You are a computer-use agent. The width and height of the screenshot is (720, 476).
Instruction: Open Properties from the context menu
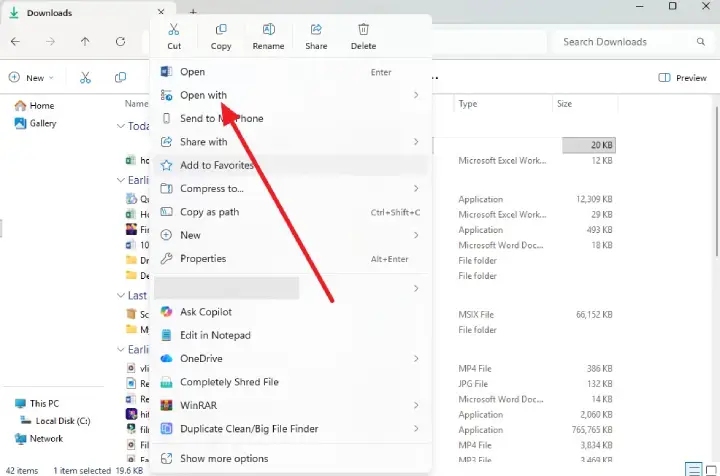click(x=292, y=258)
